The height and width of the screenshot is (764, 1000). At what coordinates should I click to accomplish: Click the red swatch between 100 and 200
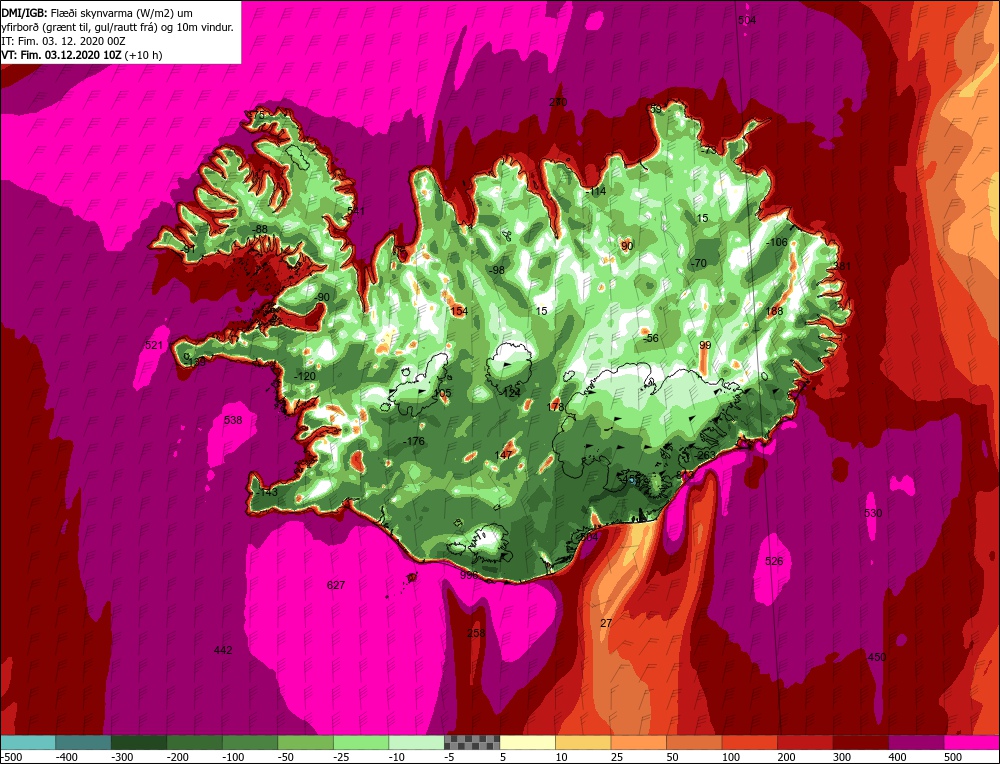point(749,742)
